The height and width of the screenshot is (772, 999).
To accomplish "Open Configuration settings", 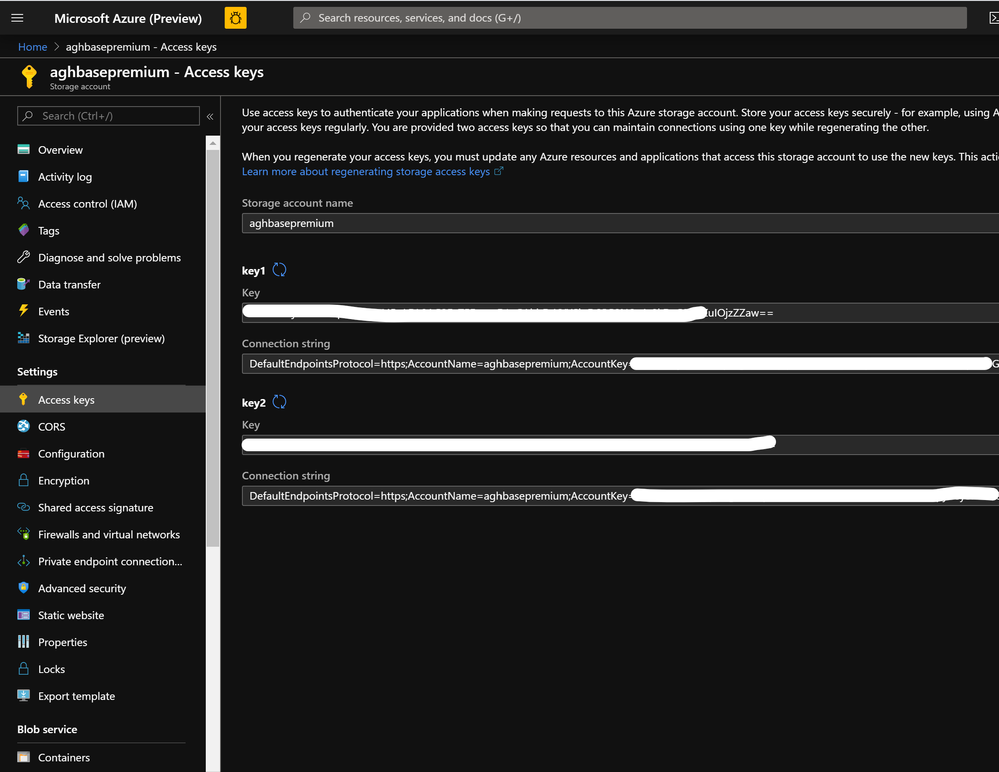I will click(102, 454).
